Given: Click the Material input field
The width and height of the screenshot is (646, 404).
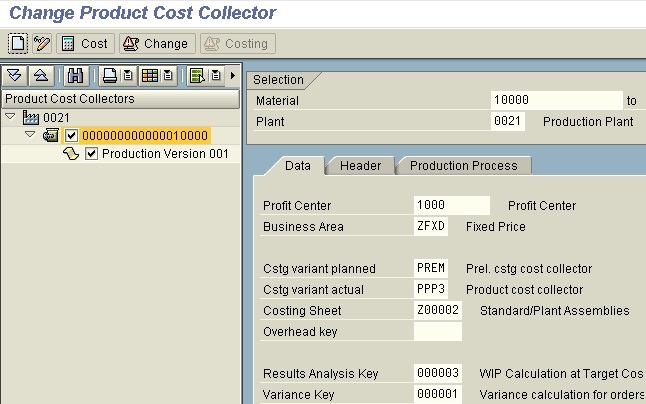Looking at the screenshot, I should [x=555, y=100].
